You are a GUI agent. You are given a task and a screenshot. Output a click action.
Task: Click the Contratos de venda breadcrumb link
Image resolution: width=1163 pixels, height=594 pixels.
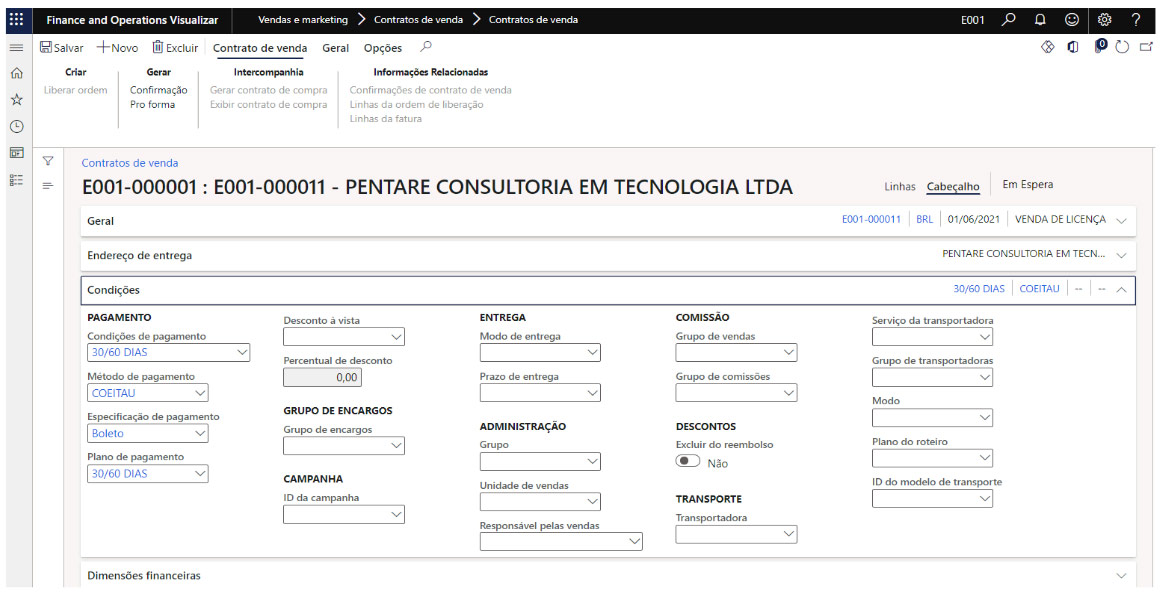click(x=130, y=163)
